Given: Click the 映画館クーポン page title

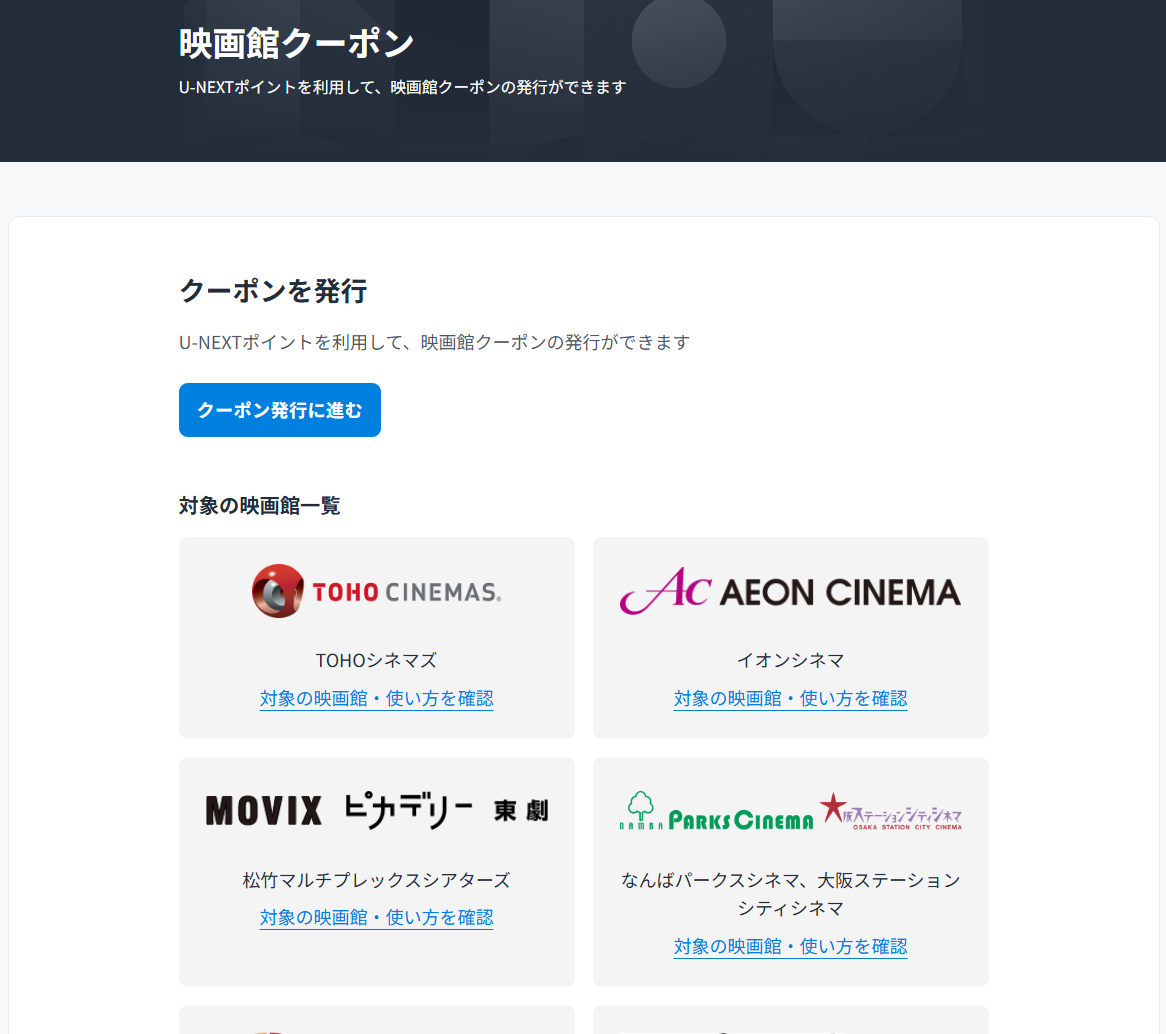Looking at the screenshot, I should click(295, 42).
